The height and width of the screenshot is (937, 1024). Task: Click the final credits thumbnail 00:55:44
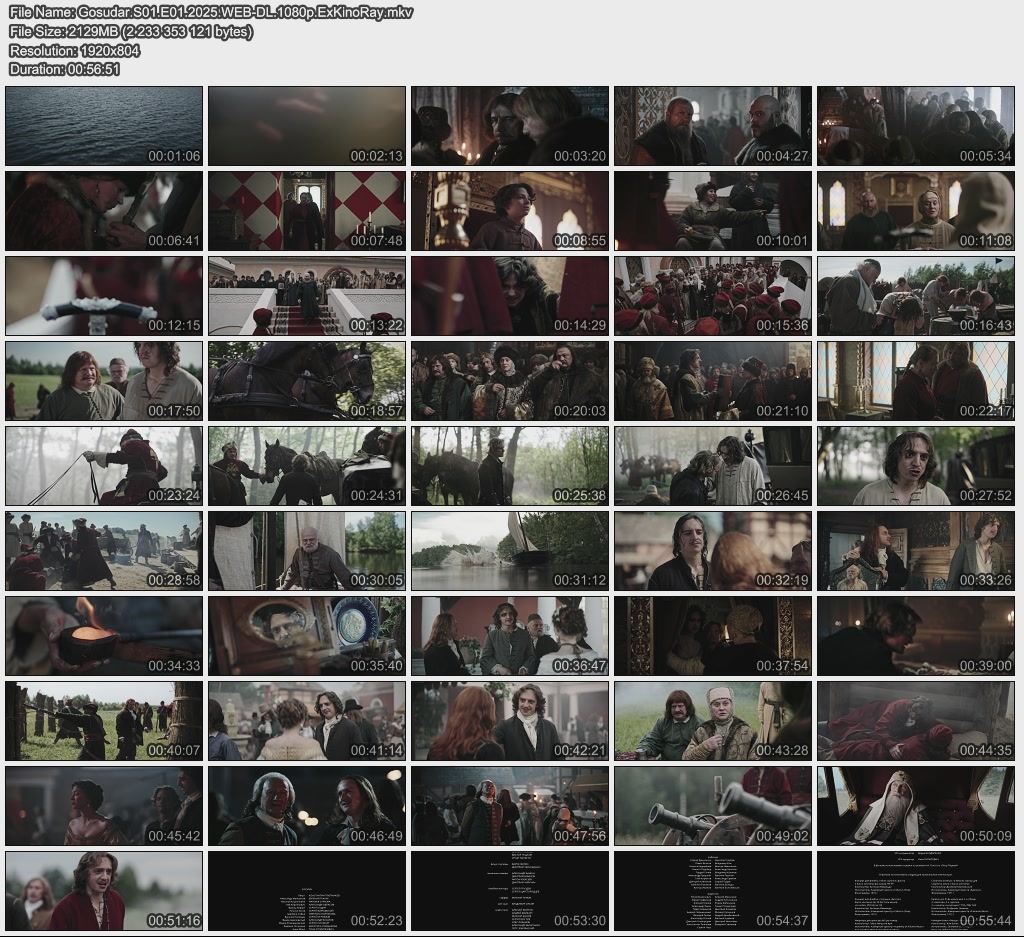click(916, 891)
